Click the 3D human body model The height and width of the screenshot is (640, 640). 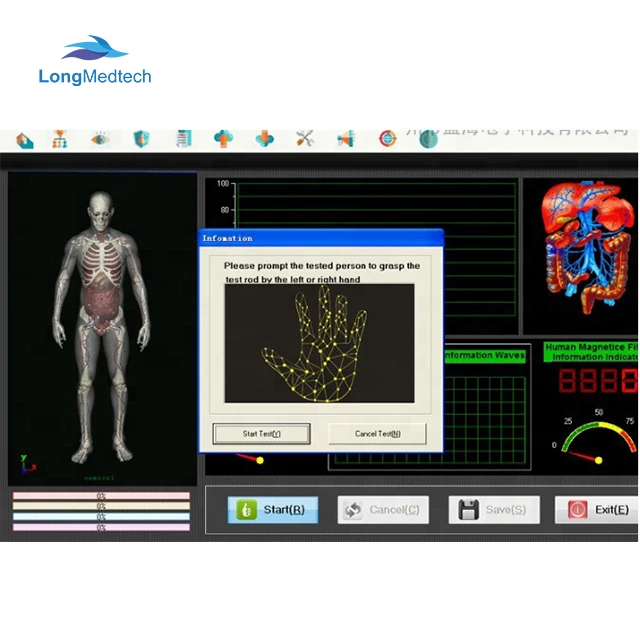(x=102, y=327)
